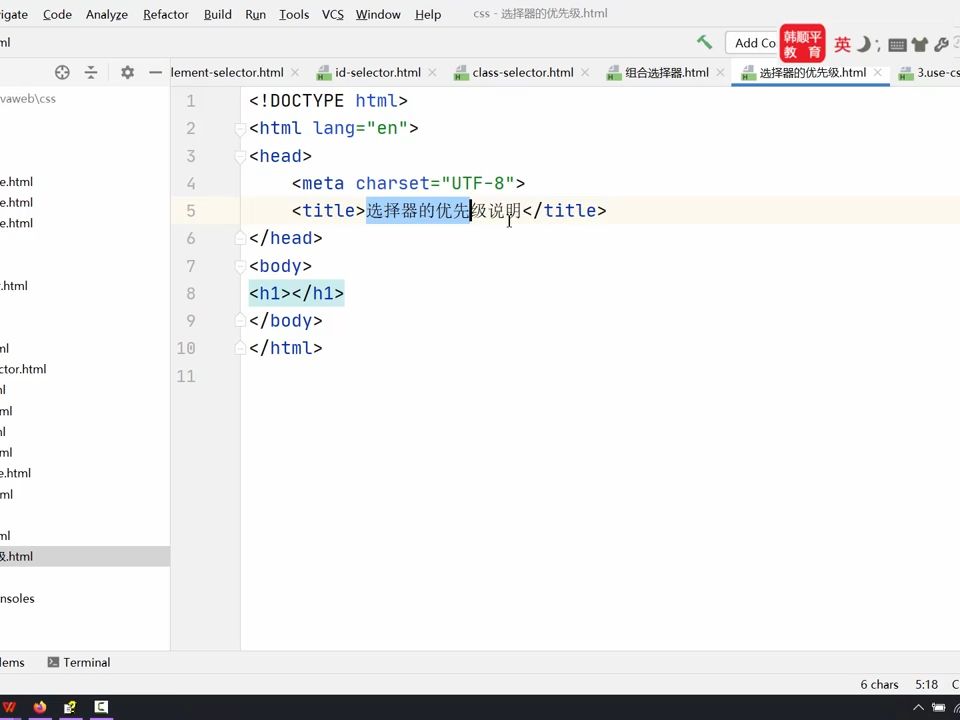960x720 pixels.
Task: Open the Terminal tool window tab
Action: click(79, 662)
